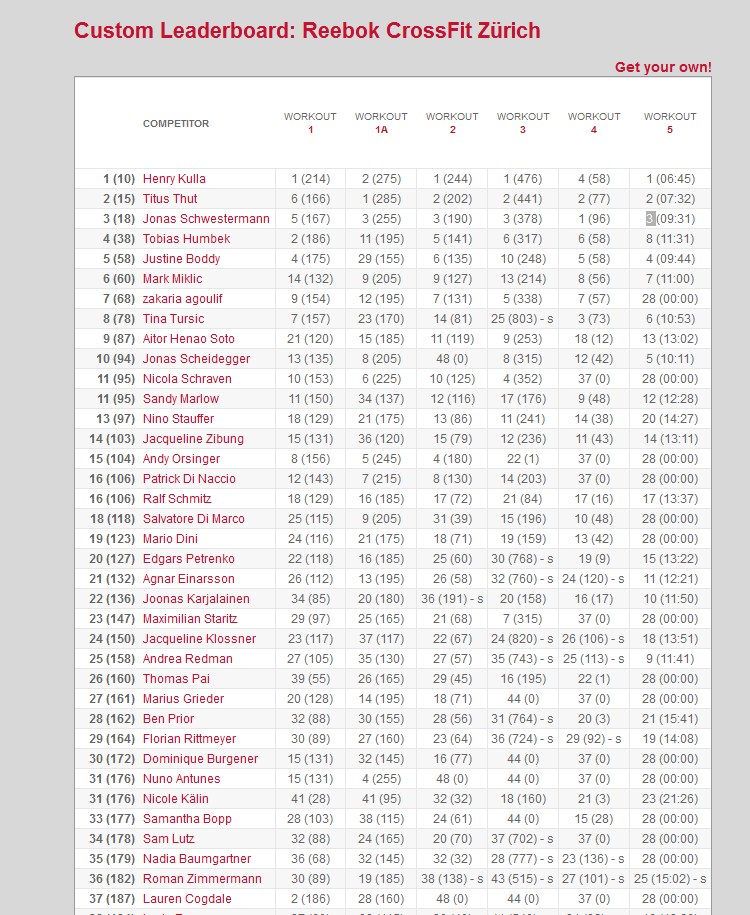Click Joonas Karjalainen's Workout 2 score 36 (191) - s

point(452,599)
